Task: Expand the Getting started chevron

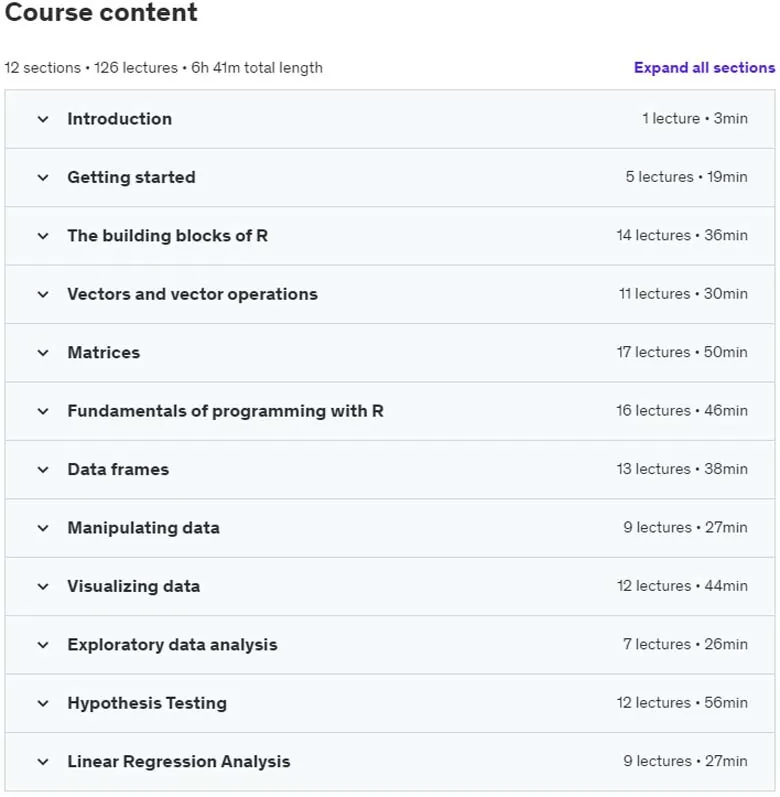Action: click(x=43, y=178)
